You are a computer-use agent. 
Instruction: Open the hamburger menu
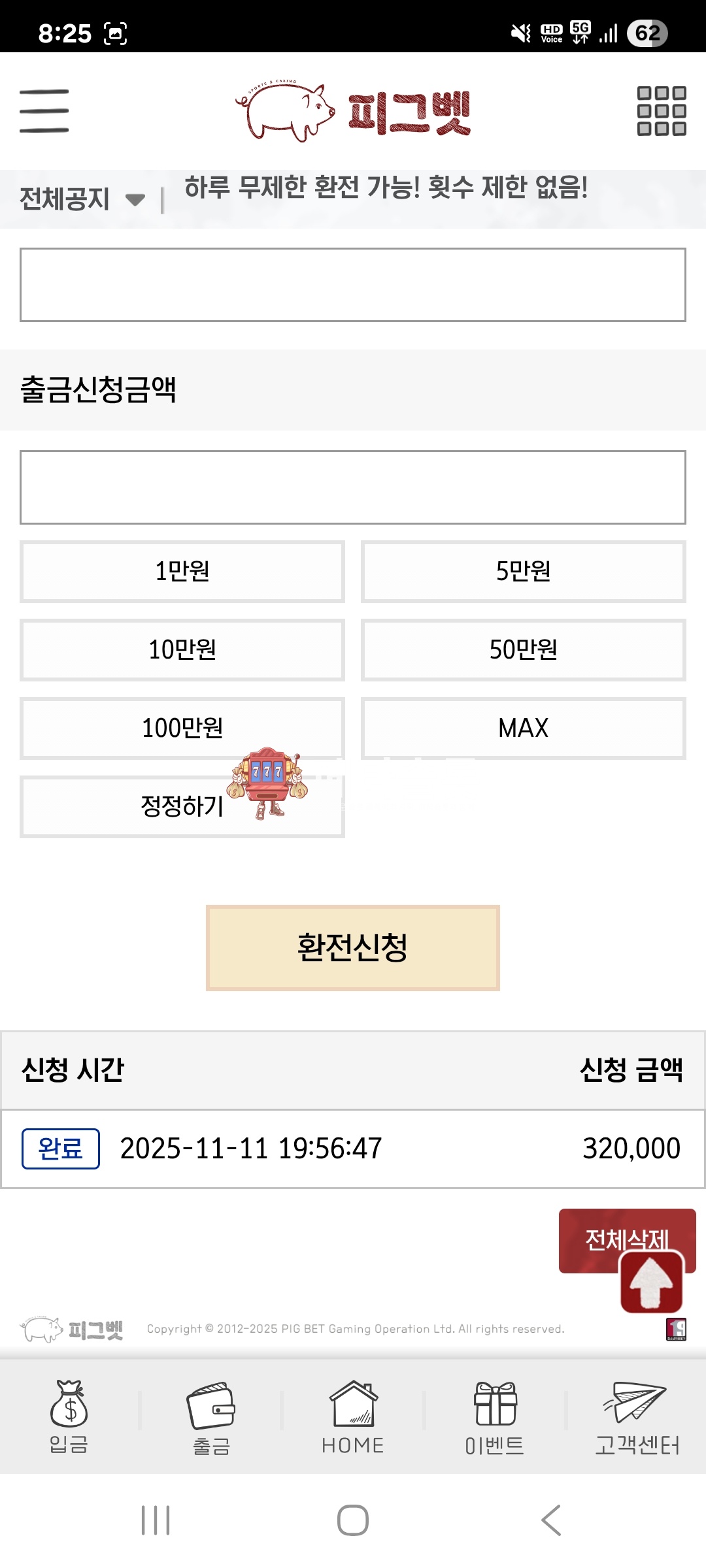[44, 111]
